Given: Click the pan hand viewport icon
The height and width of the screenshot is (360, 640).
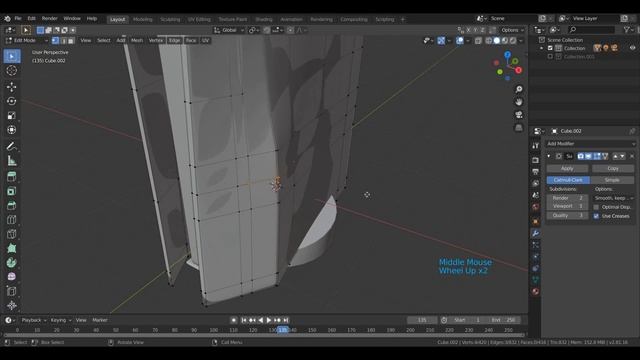Looking at the screenshot, I should point(519,102).
